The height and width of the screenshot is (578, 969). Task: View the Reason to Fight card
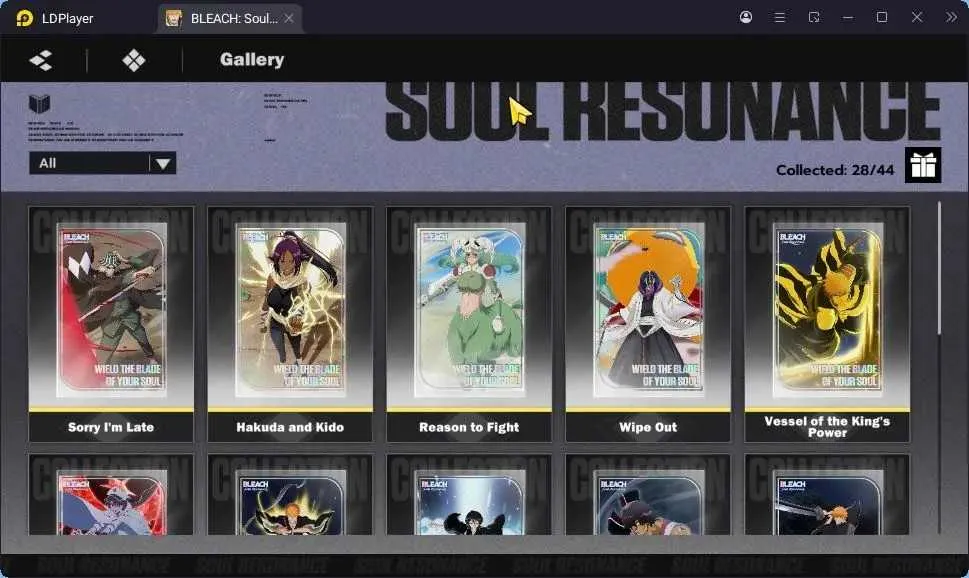coord(469,324)
